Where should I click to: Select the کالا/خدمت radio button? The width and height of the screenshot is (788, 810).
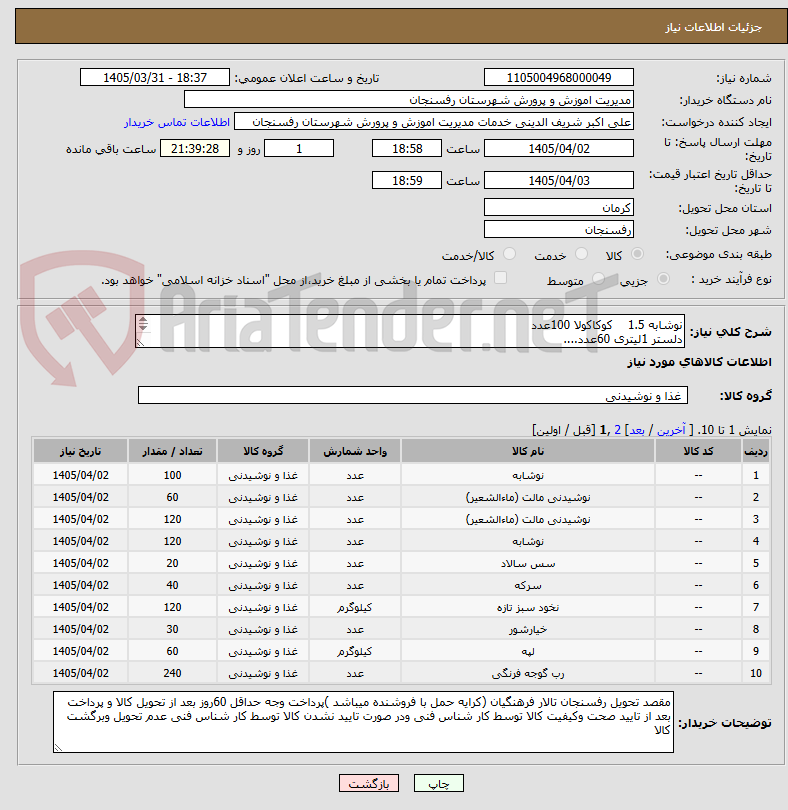[x=509, y=254]
